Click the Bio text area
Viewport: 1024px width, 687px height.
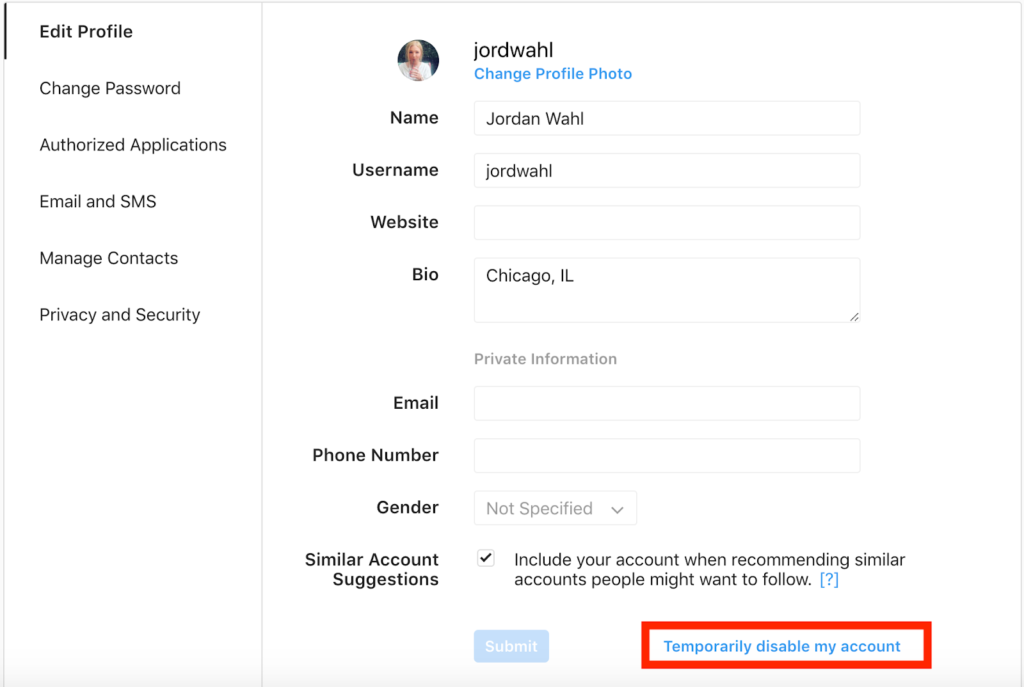point(667,290)
